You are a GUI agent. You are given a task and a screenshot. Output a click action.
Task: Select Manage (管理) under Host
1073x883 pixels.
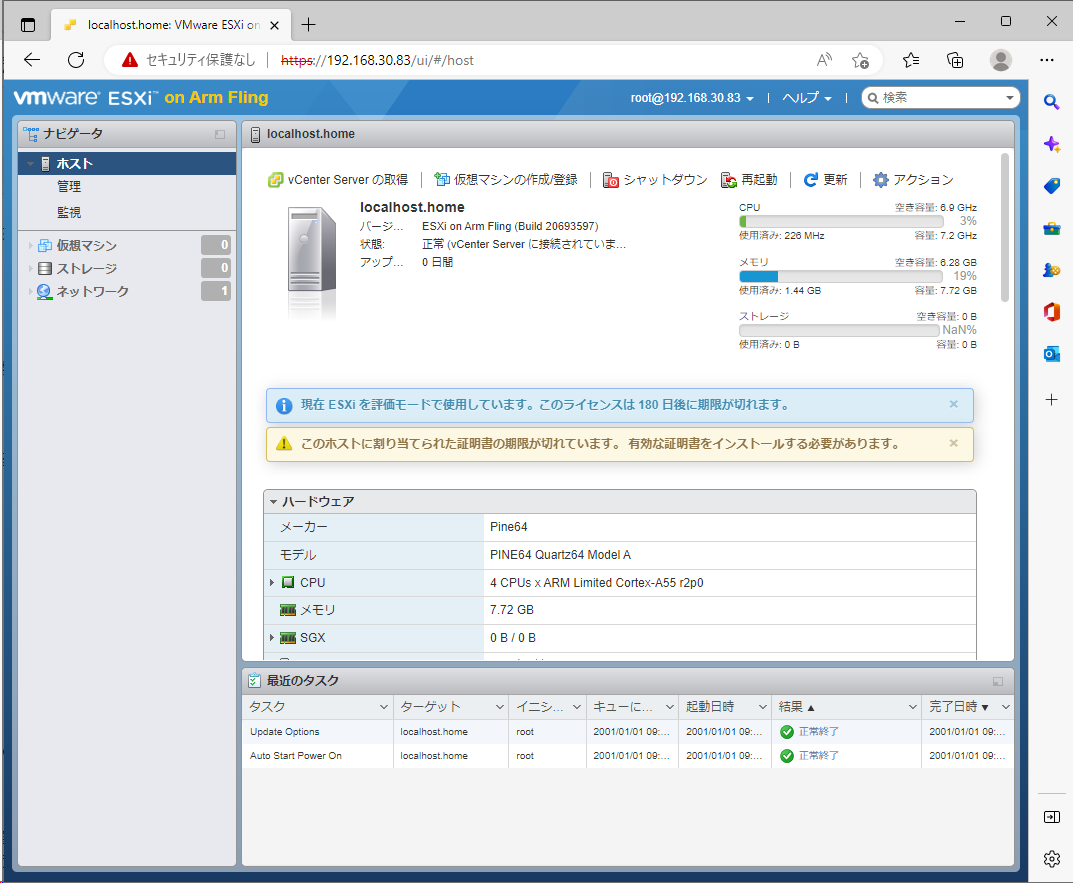tap(68, 186)
